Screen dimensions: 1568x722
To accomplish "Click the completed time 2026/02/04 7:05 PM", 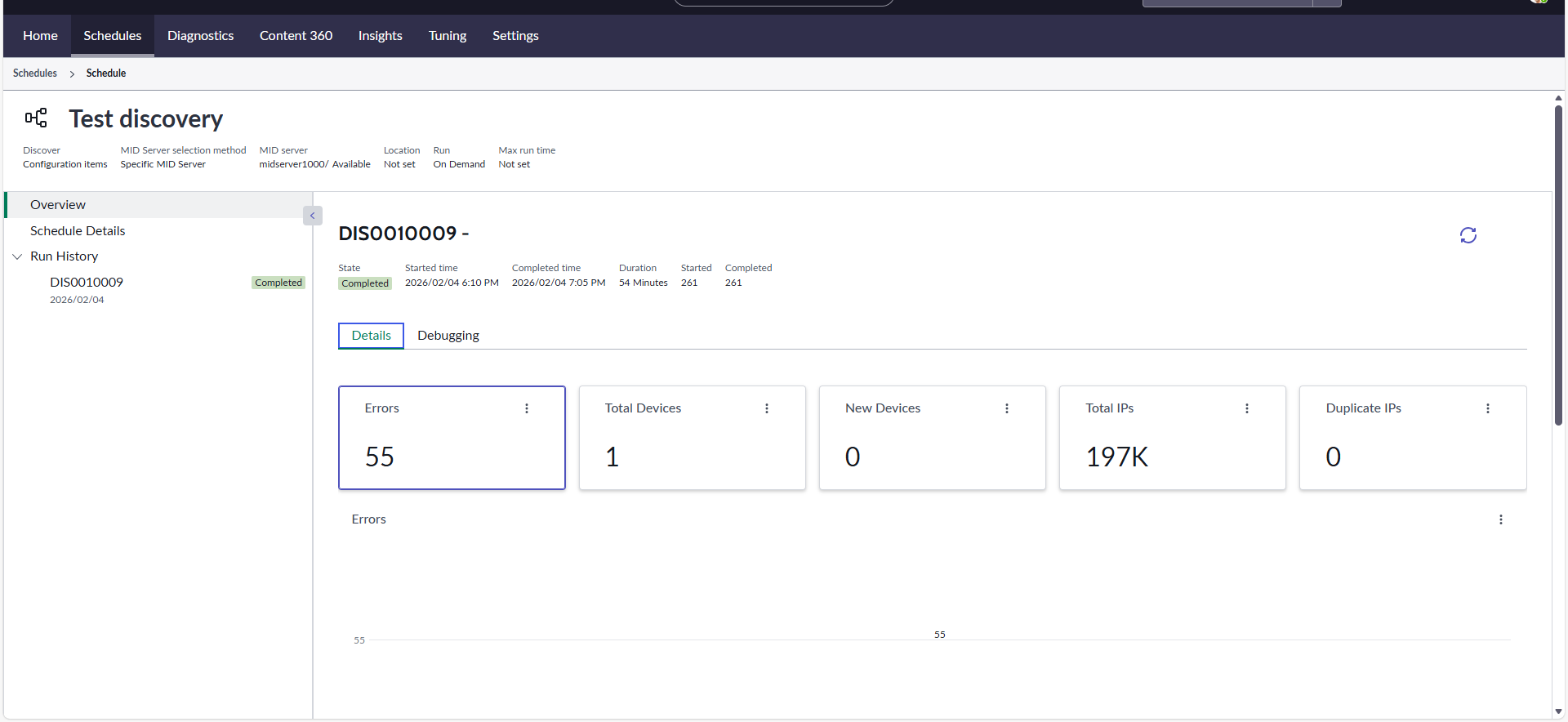I will click(x=559, y=283).
